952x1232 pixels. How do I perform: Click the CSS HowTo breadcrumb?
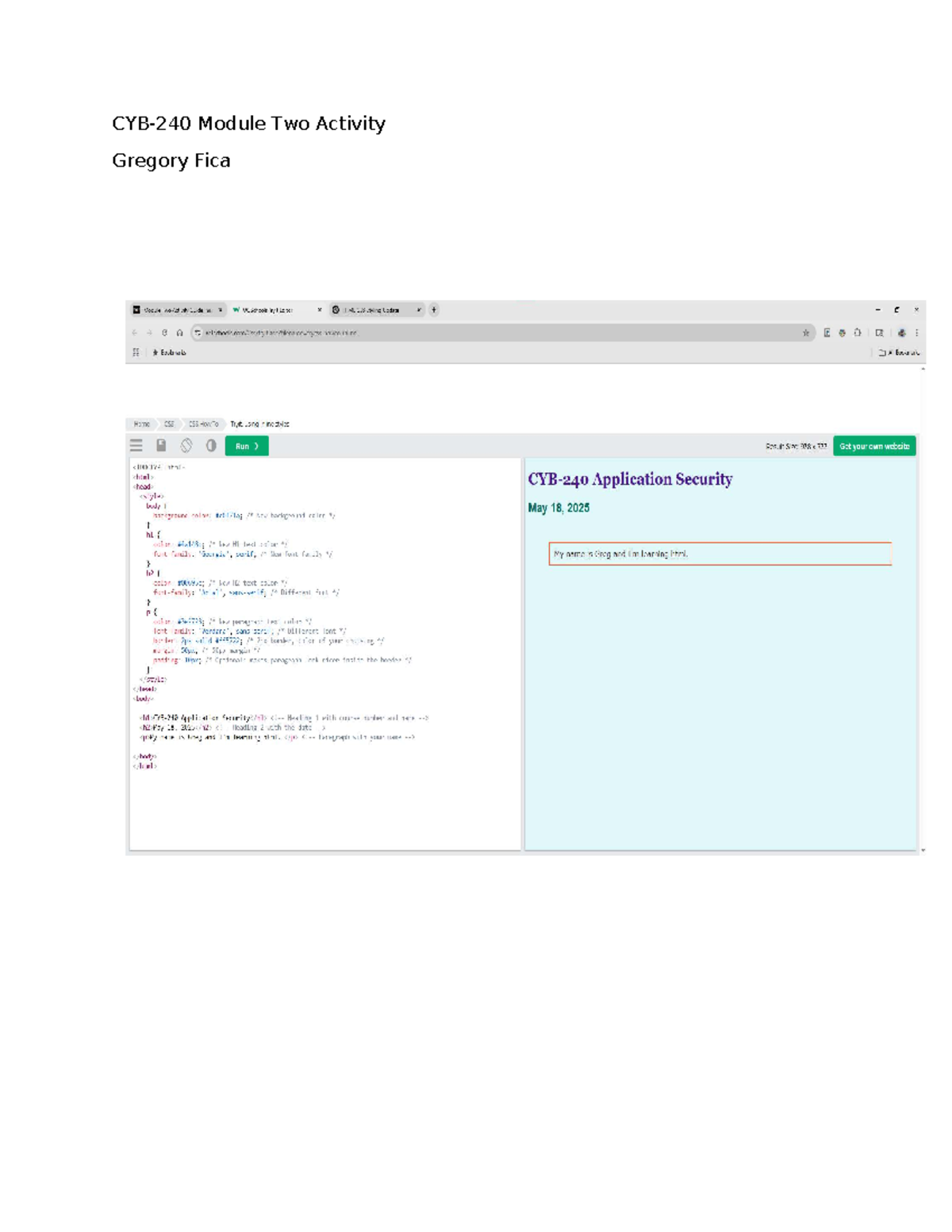(x=203, y=424)
